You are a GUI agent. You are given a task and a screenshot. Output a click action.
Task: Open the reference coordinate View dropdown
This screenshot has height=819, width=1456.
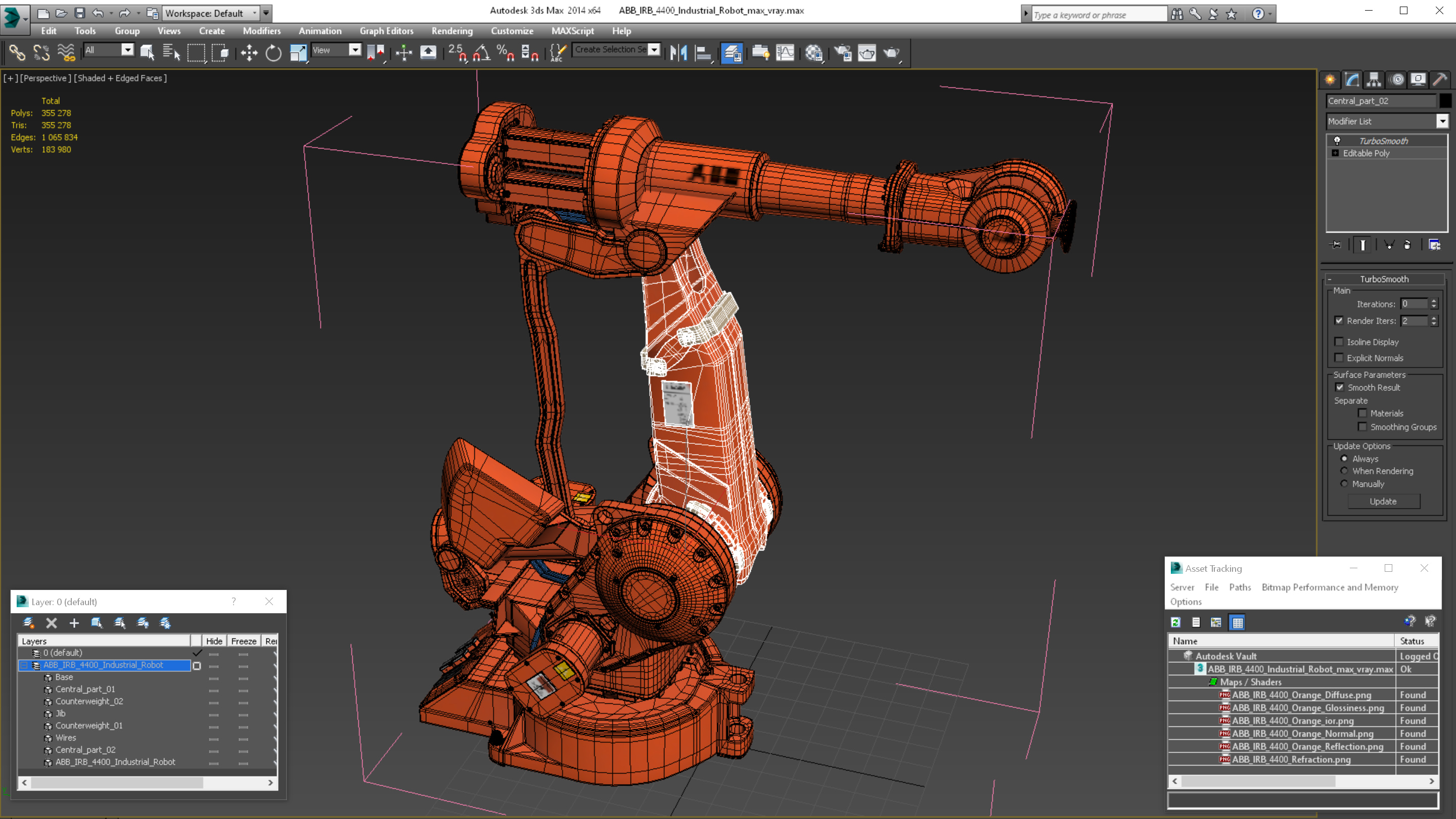tap(355, 50)
